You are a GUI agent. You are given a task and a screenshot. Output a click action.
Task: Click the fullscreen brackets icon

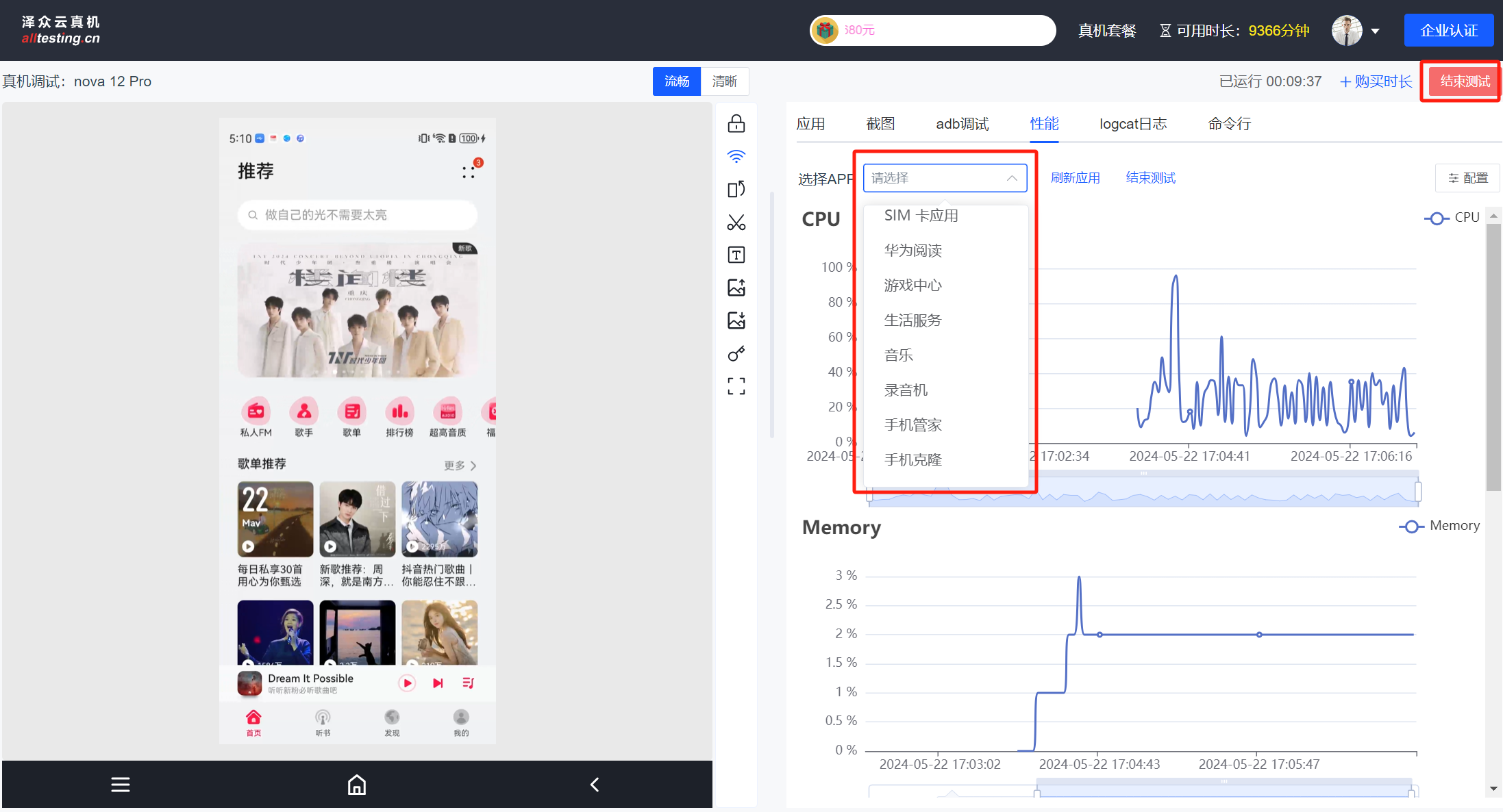[736, 387]
